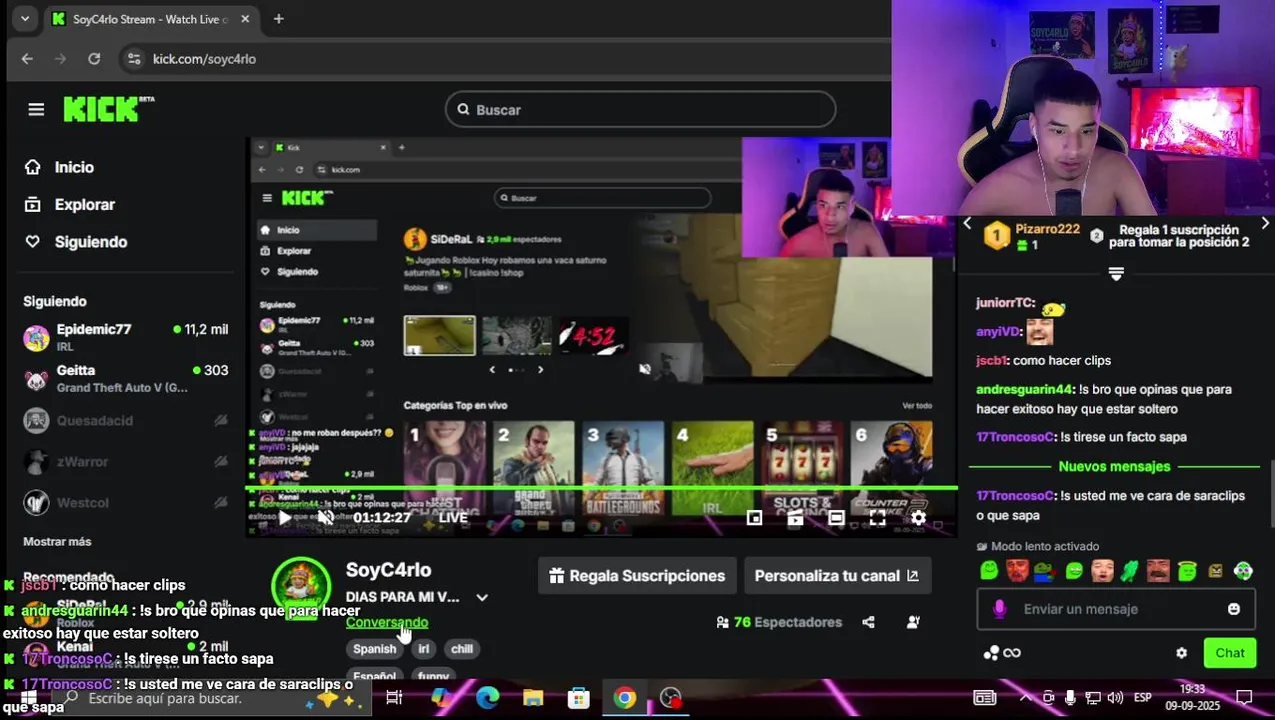Open Windows Task View
This screenshot has width=1275, height=720.
coord(394,698)
